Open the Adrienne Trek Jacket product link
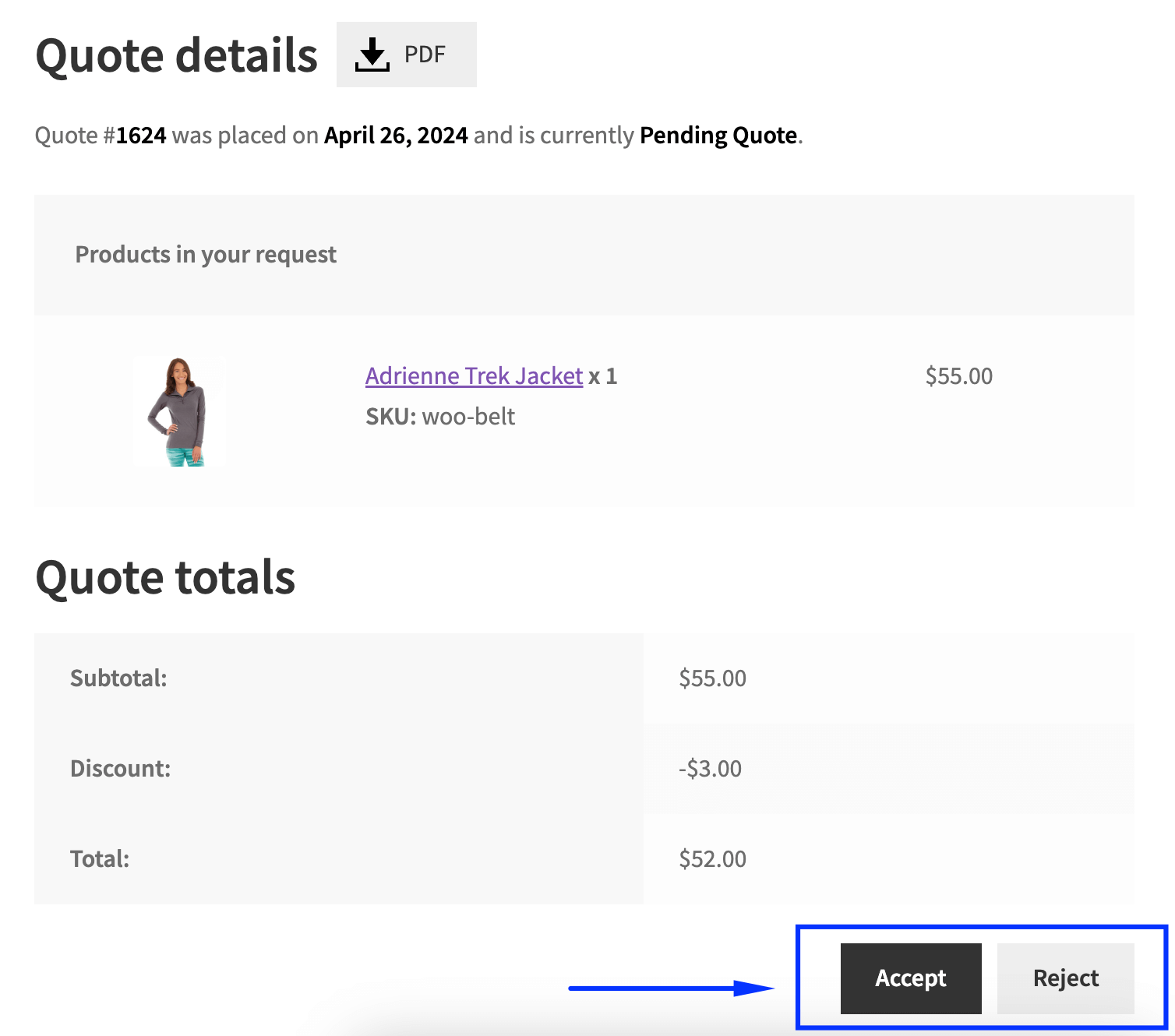Screen dimensions: 1175x1036 tap(474, 375)
